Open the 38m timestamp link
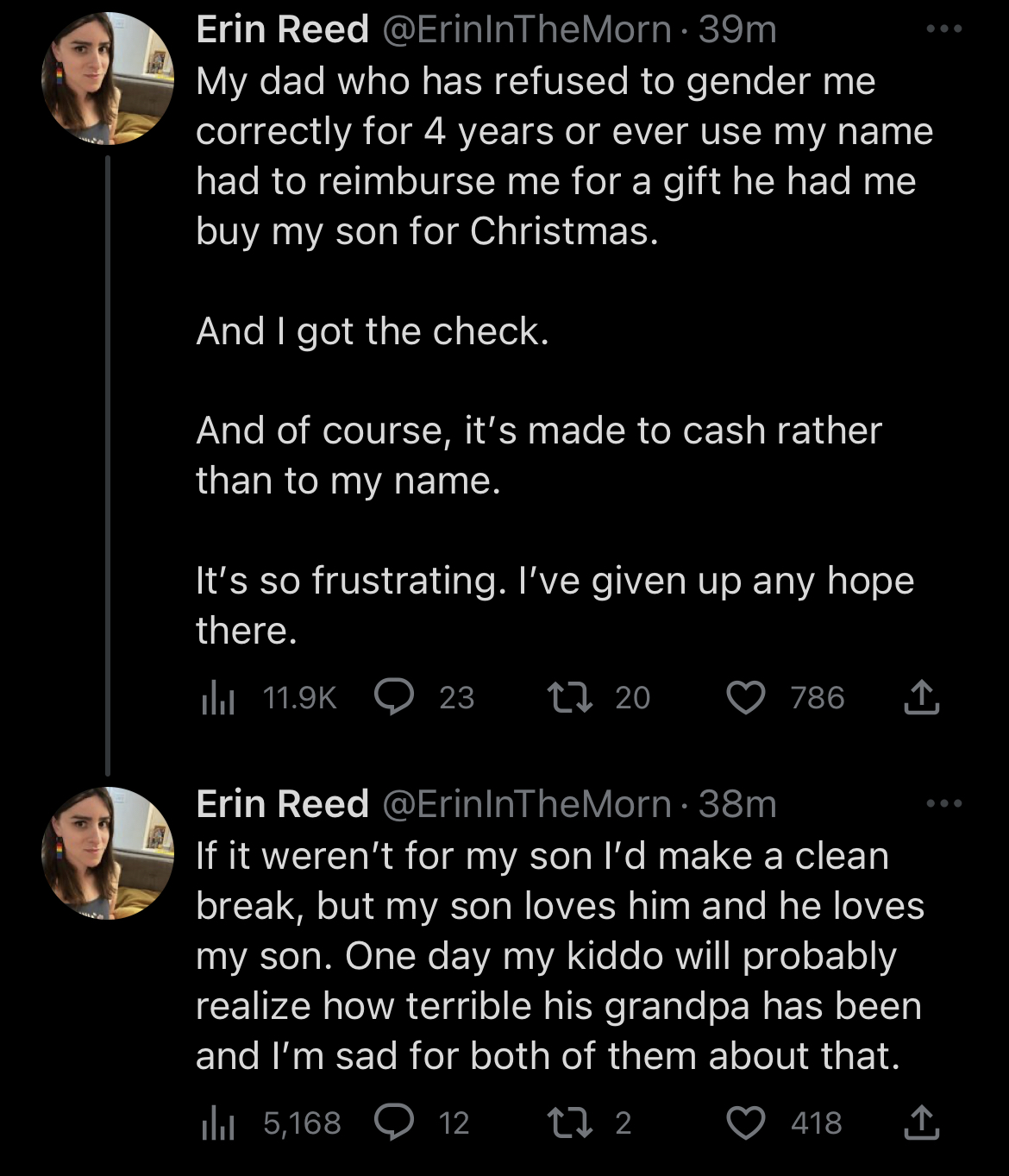Viewport: 1009px width, 1176px height. coord(737,804)
